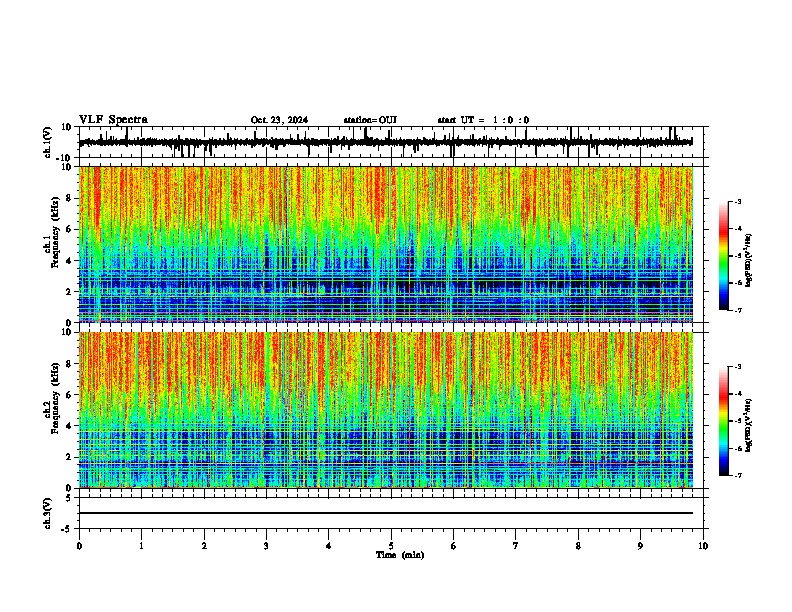Image resolution: width=792 pixels, height=612 pixels.
Task: Click time axis tick label "3"
Action: (x=266, y=546)
